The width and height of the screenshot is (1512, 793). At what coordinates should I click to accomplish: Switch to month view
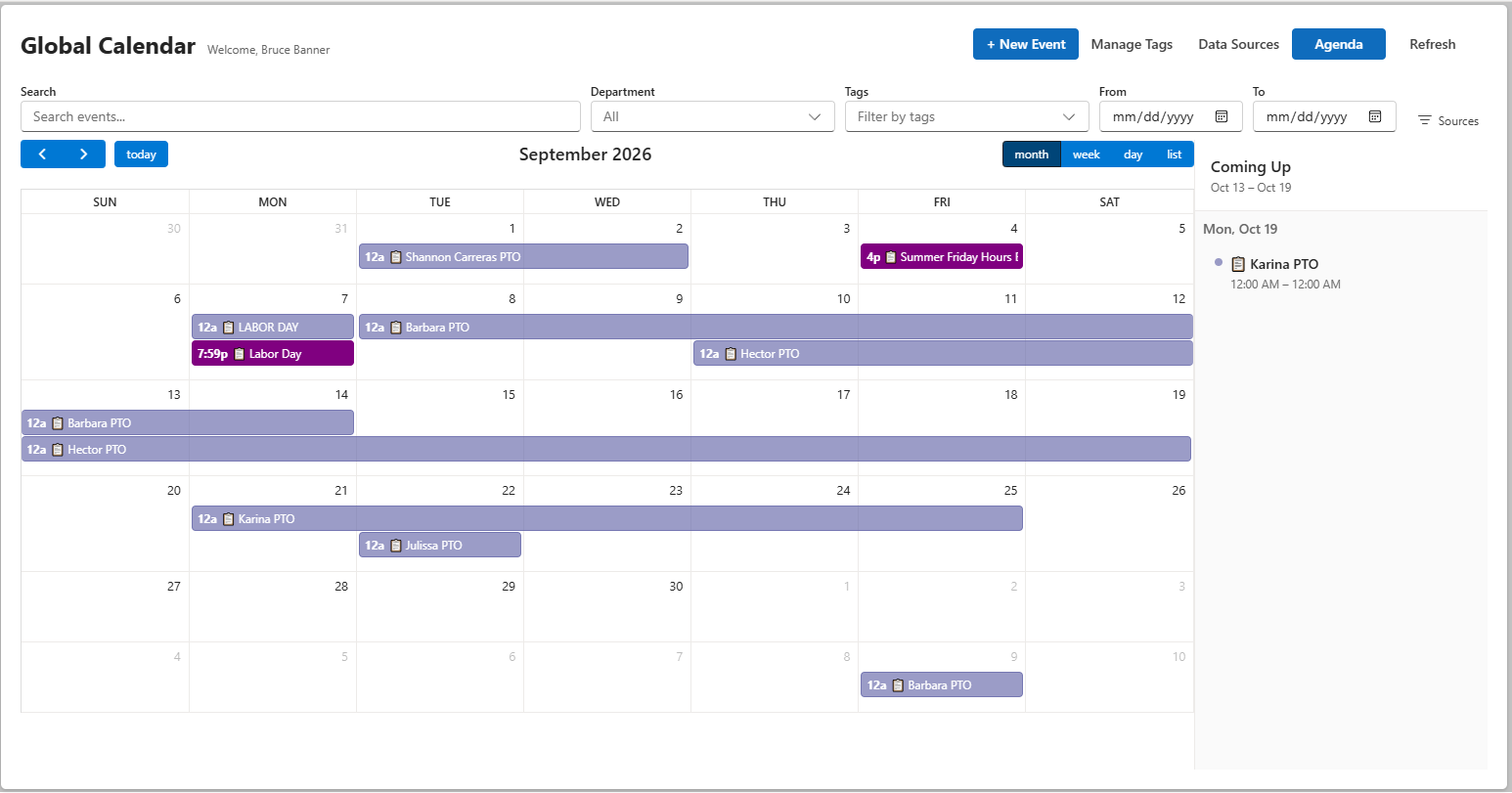(1031, 154)
